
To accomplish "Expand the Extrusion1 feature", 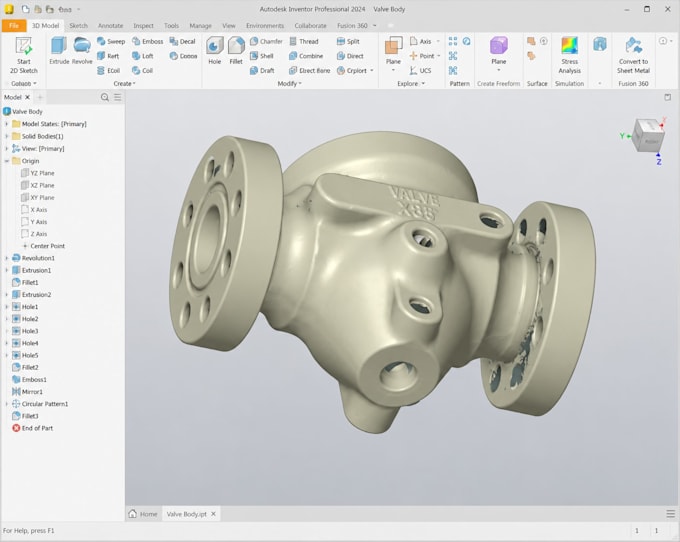I will (7, 270).
